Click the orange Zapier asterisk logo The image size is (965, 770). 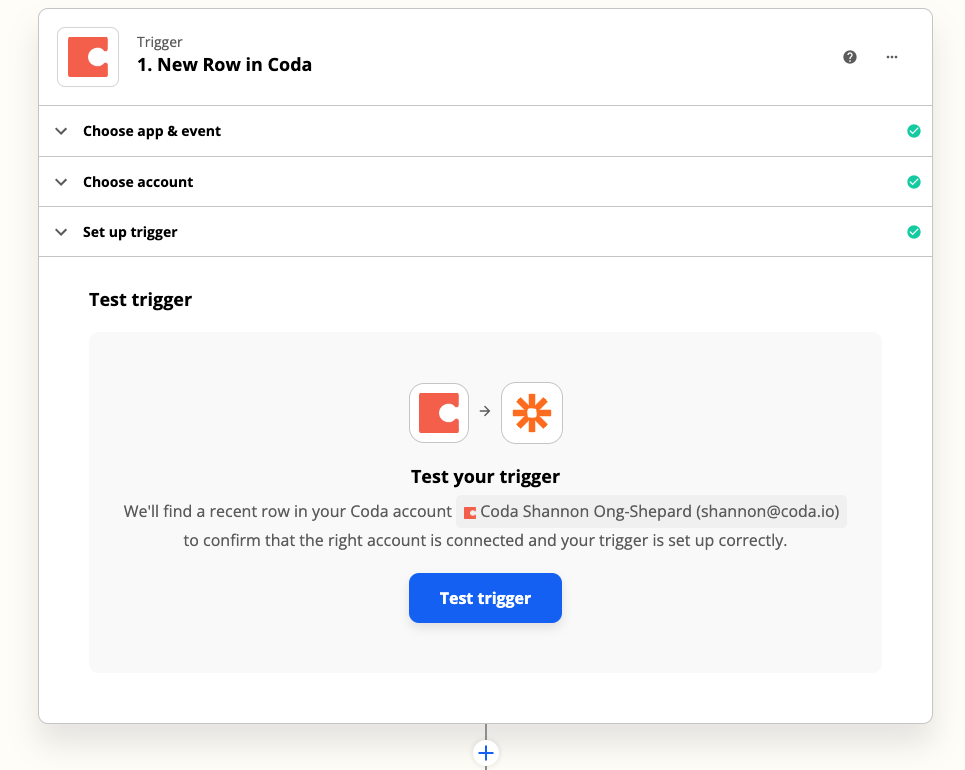[x=532, y=412]
